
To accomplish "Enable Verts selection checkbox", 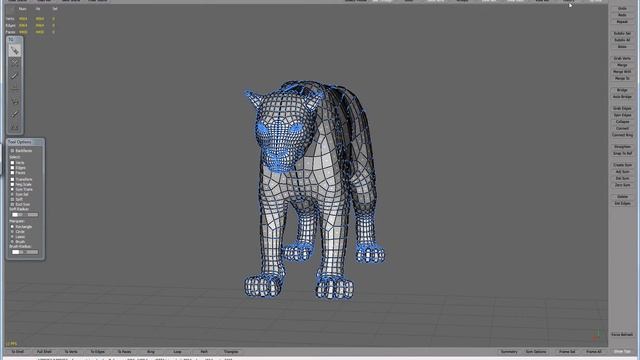I will (12, 163).
